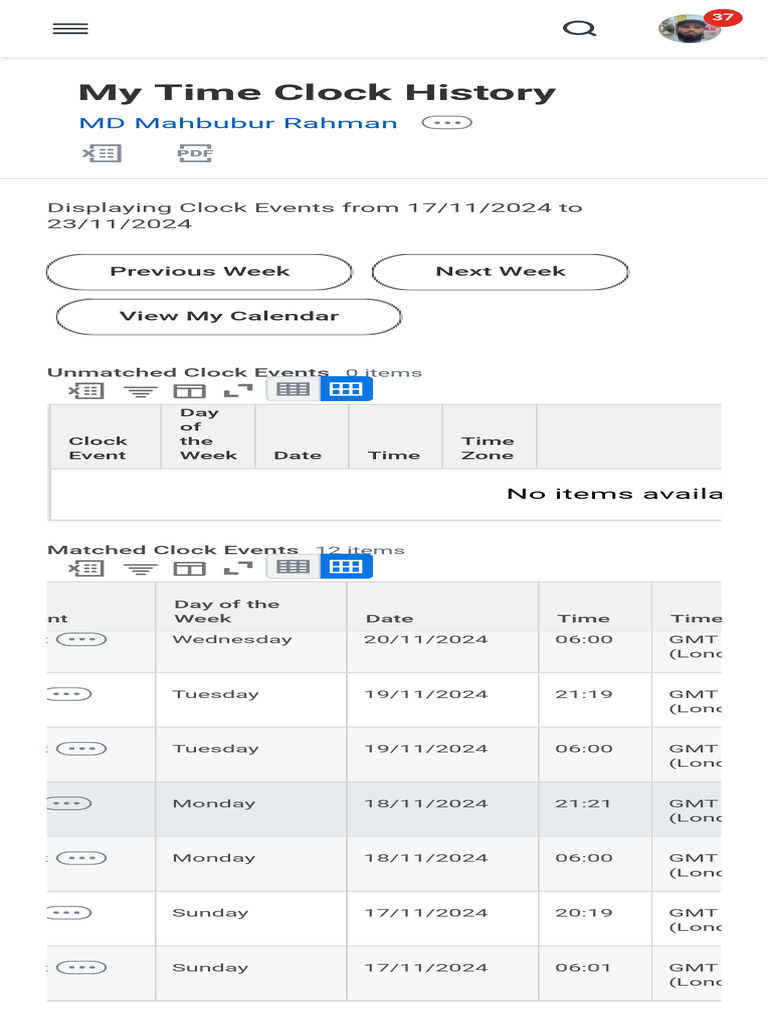Open related actions in Sunday 20:19 row
The image size is (768, 1024).
click(x=69, y=912)
